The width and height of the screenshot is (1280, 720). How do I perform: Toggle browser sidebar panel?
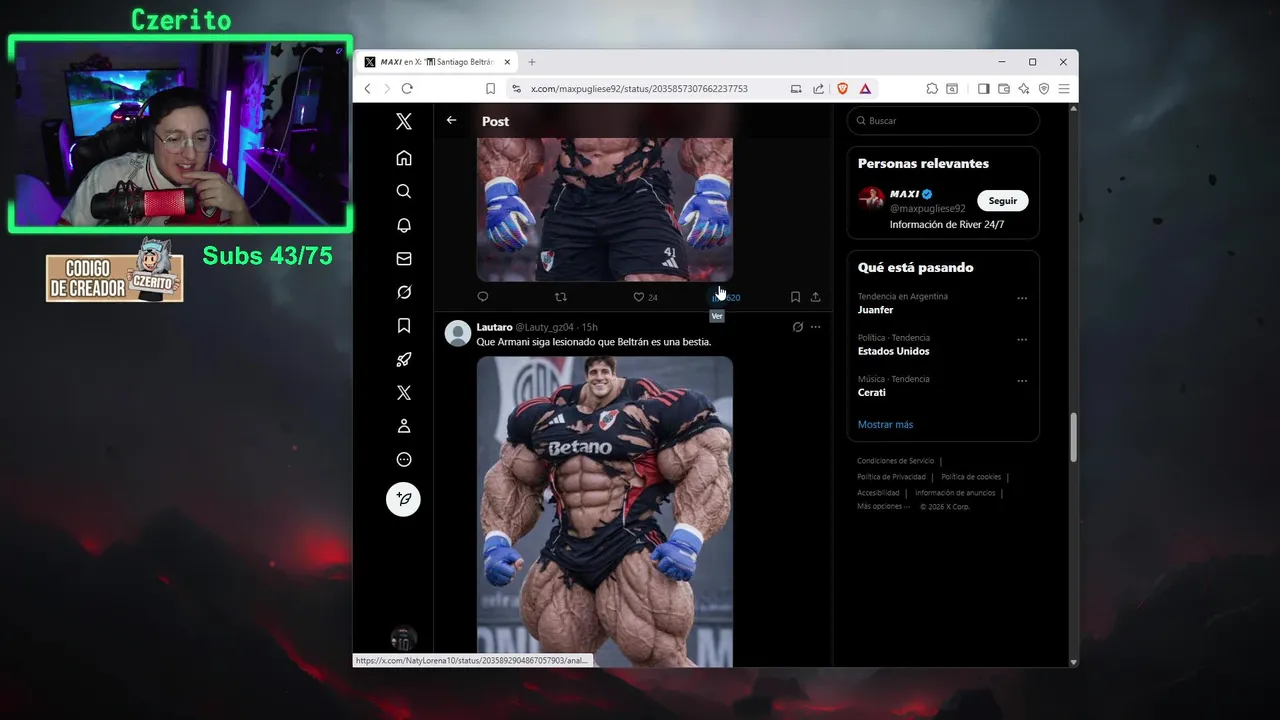[983, 89]
